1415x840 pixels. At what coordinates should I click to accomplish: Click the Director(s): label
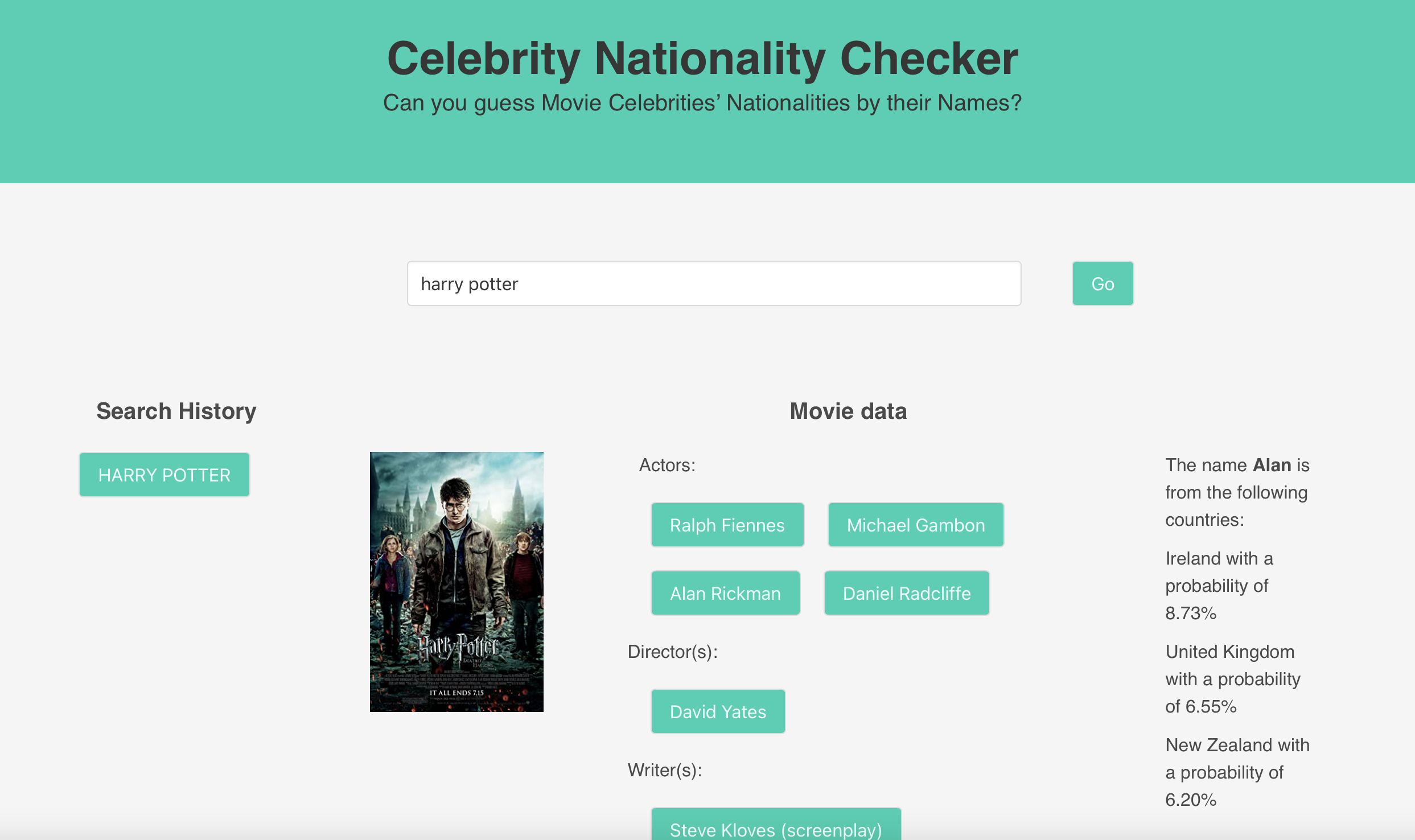673,652
